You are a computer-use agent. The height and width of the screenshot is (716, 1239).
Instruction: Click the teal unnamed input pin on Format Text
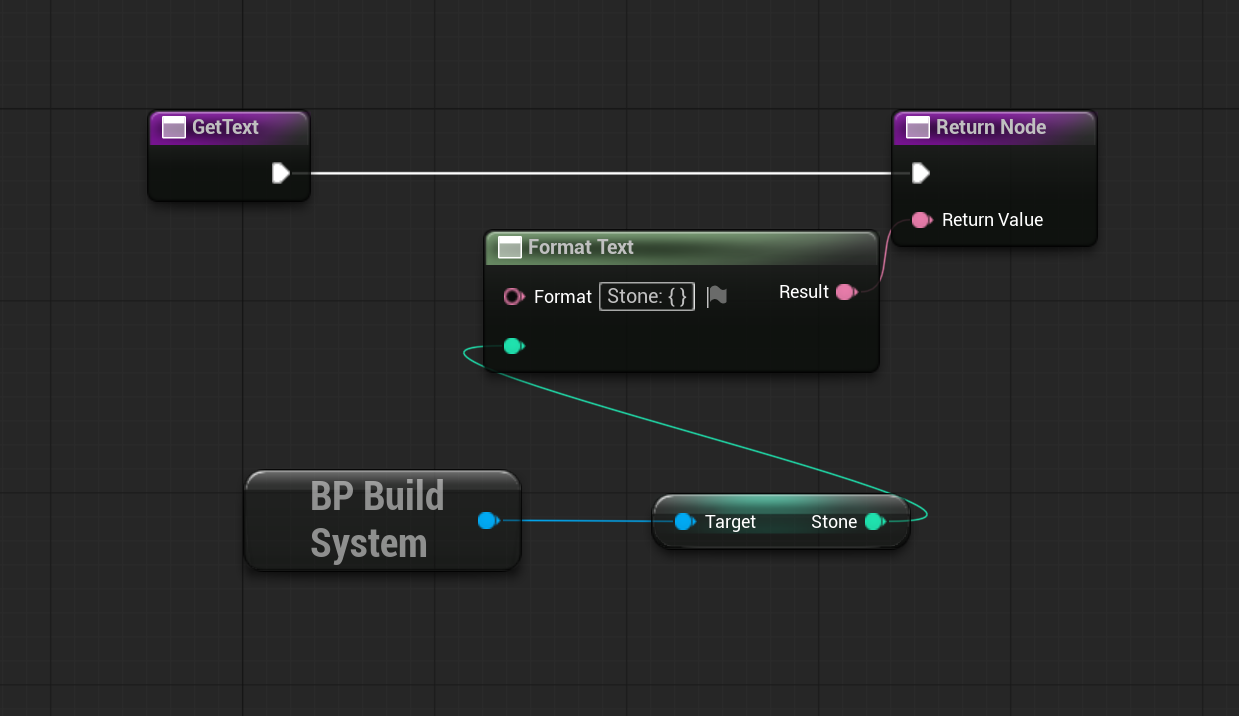click(513, 346)
